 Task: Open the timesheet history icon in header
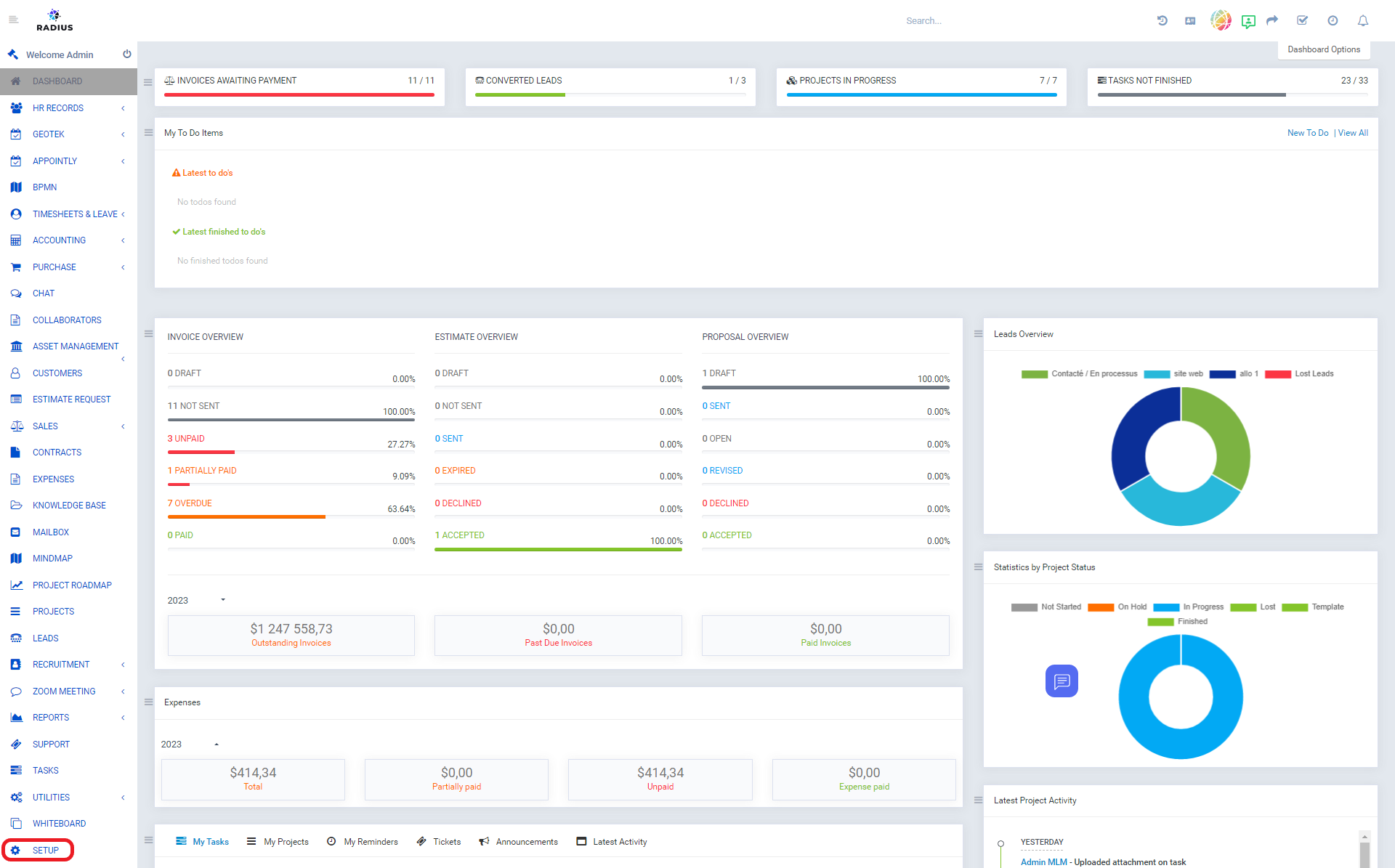click(x=1162, y=20)
